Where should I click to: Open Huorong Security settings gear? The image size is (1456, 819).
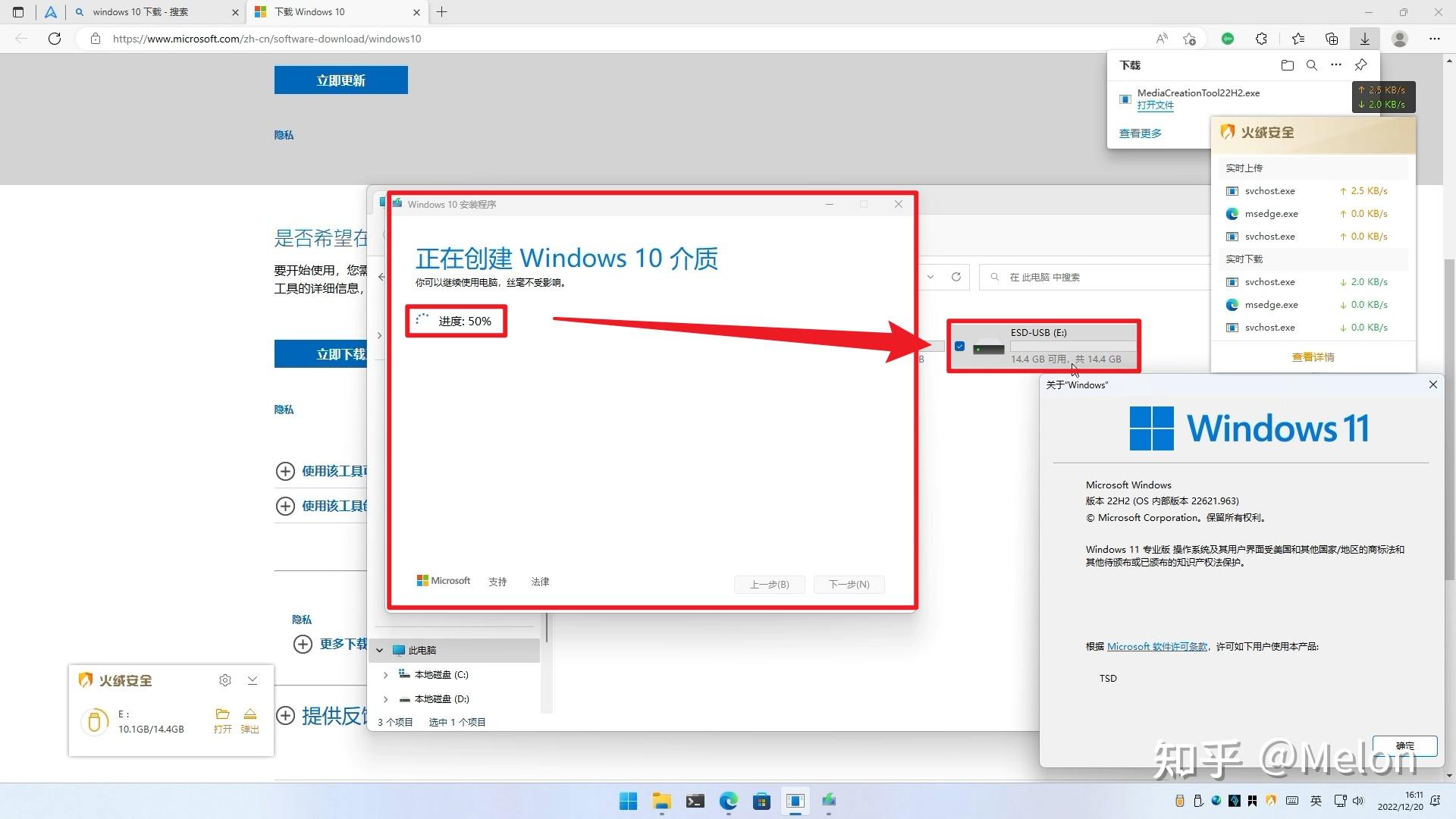point(225,680)
